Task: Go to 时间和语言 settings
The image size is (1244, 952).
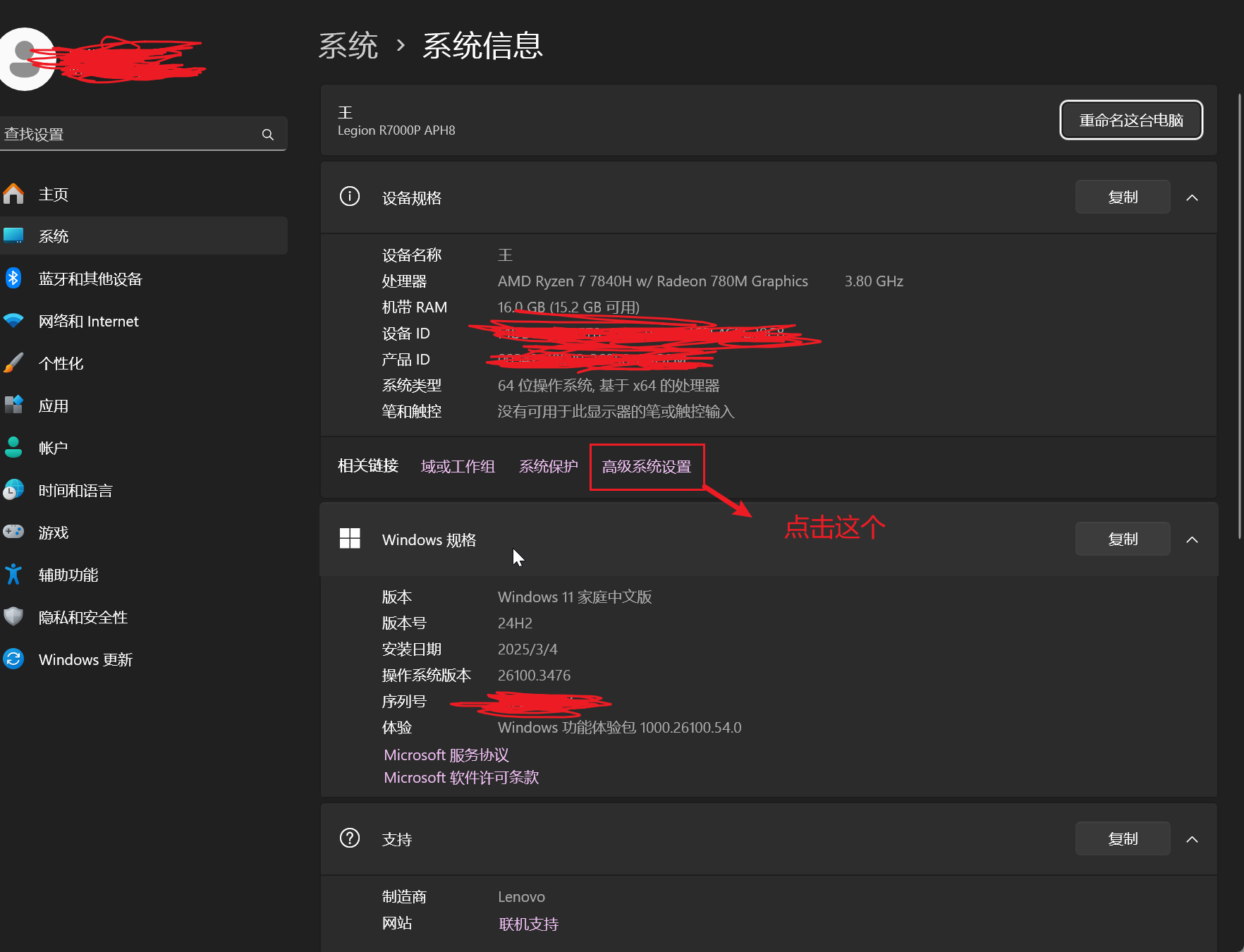Action: point(144,490)
